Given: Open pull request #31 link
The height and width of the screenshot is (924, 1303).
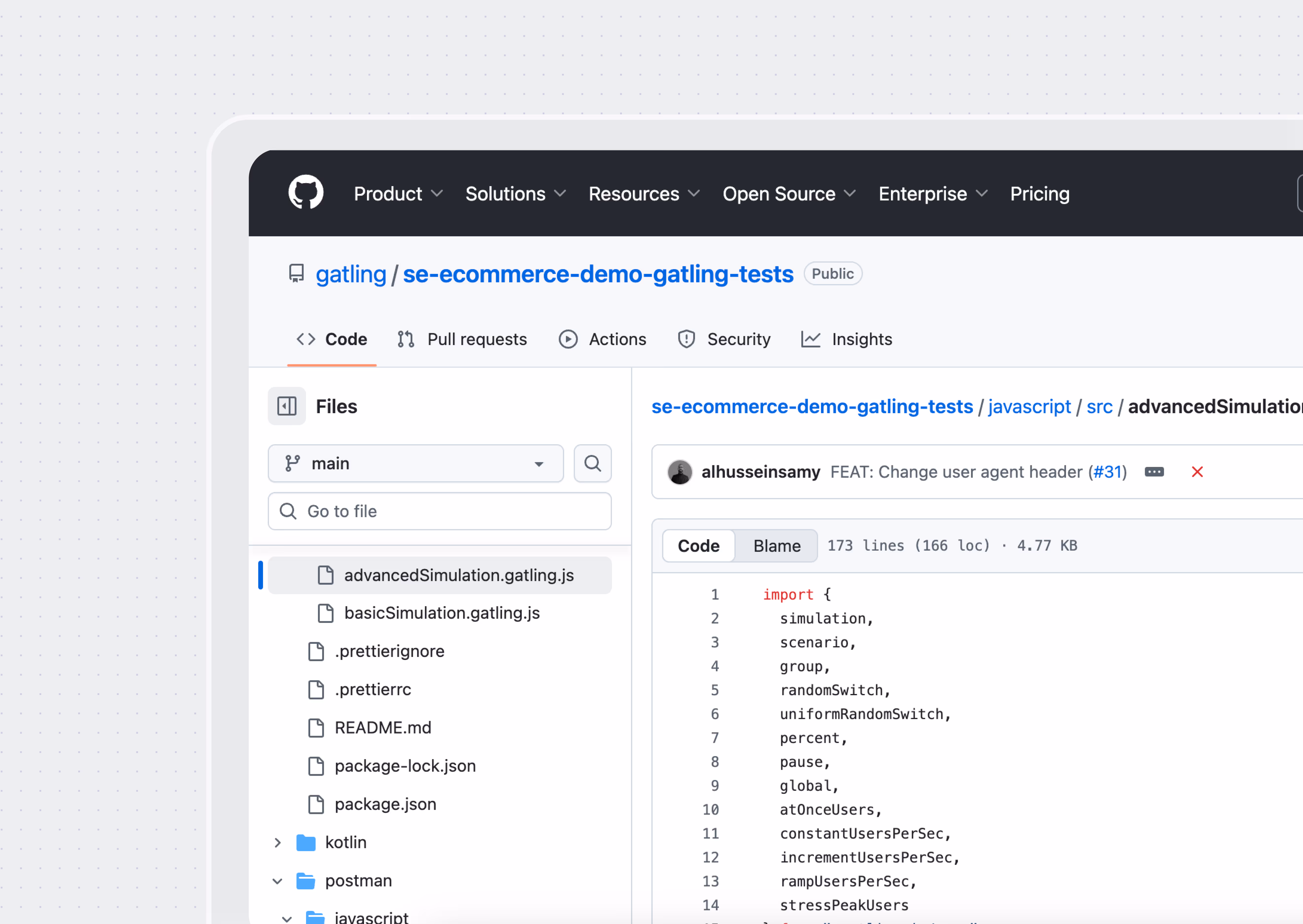Looking at the screenshot, I should (1107, 472).
